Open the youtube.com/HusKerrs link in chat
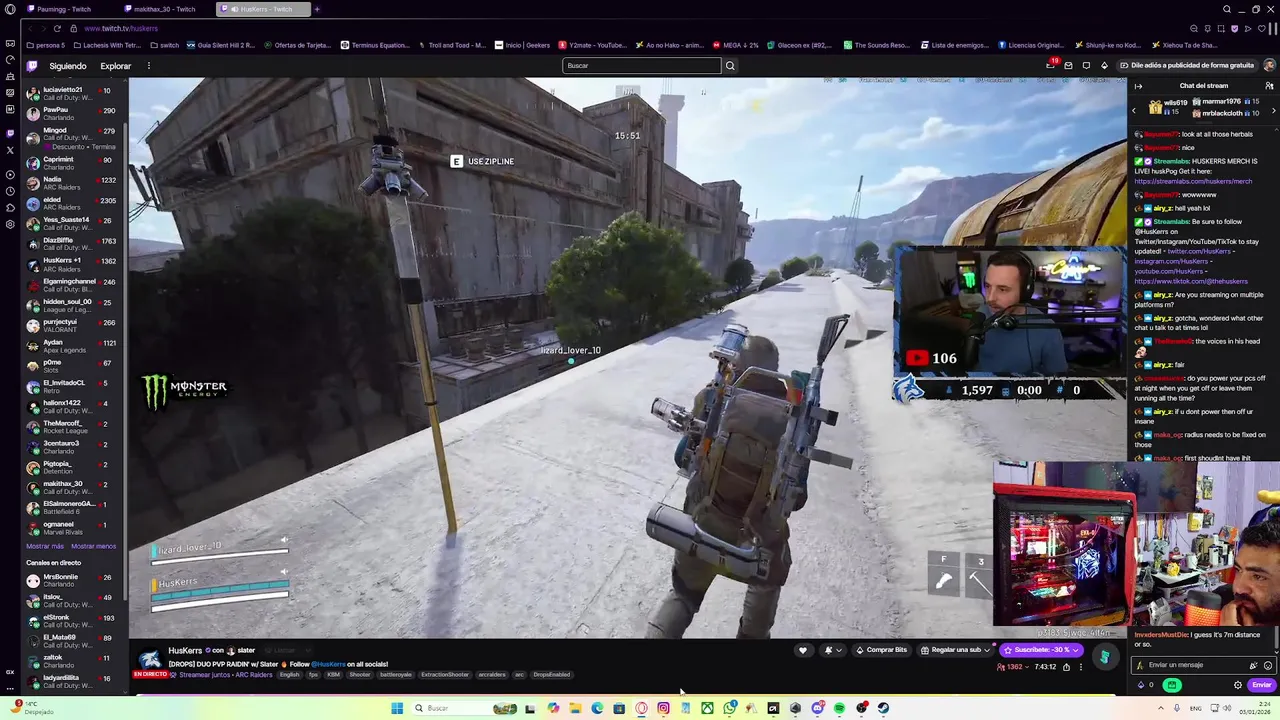The image size is (1280, 720). pyautogui.click(x=1169, y=271)
